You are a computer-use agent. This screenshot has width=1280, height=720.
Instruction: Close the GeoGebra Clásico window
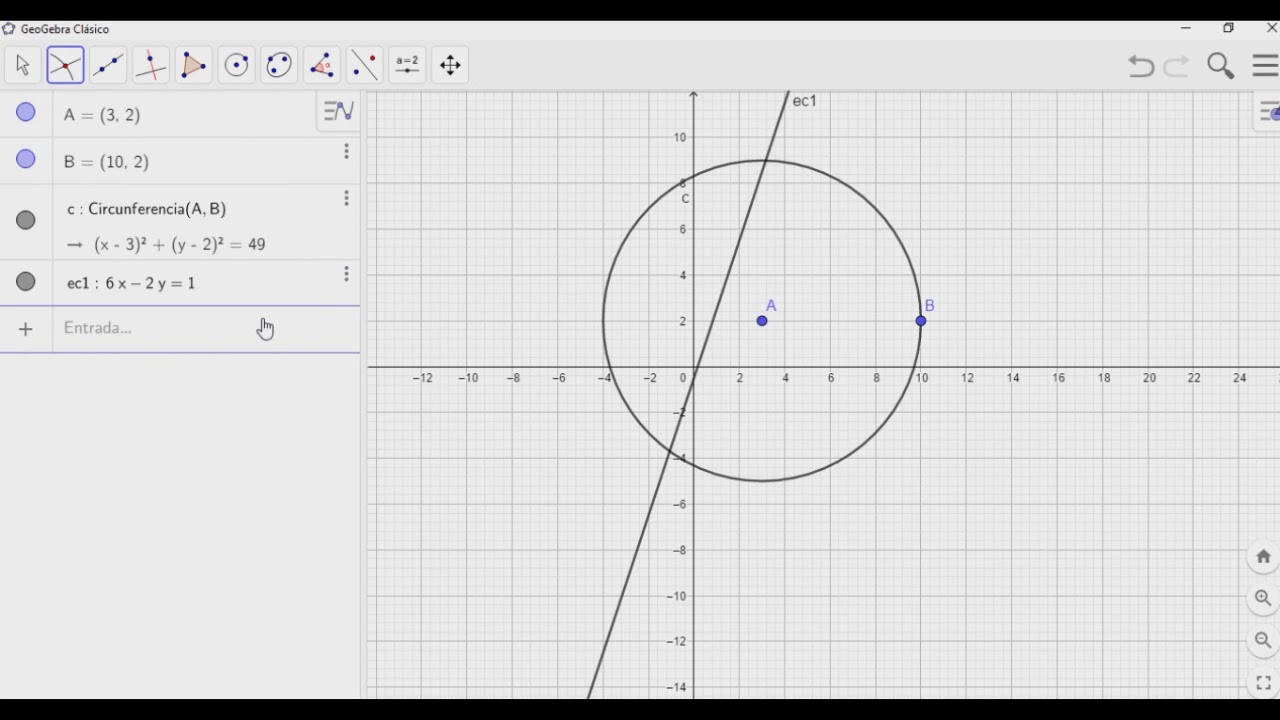pos(1271,28)
